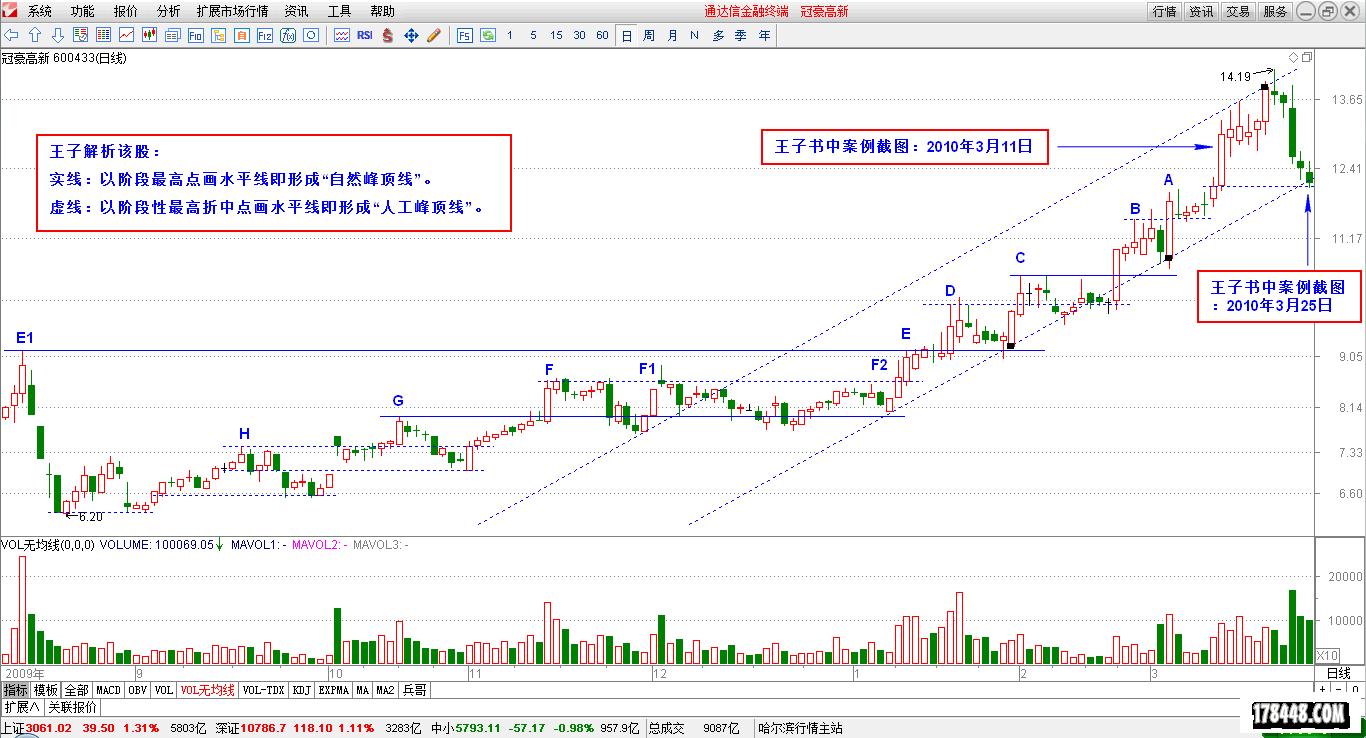Select the VOL-TDX indicator tab
Image resolution: width=1366 pixels, height=738 pixels.
pyautogui.click(x=265, y=690)
